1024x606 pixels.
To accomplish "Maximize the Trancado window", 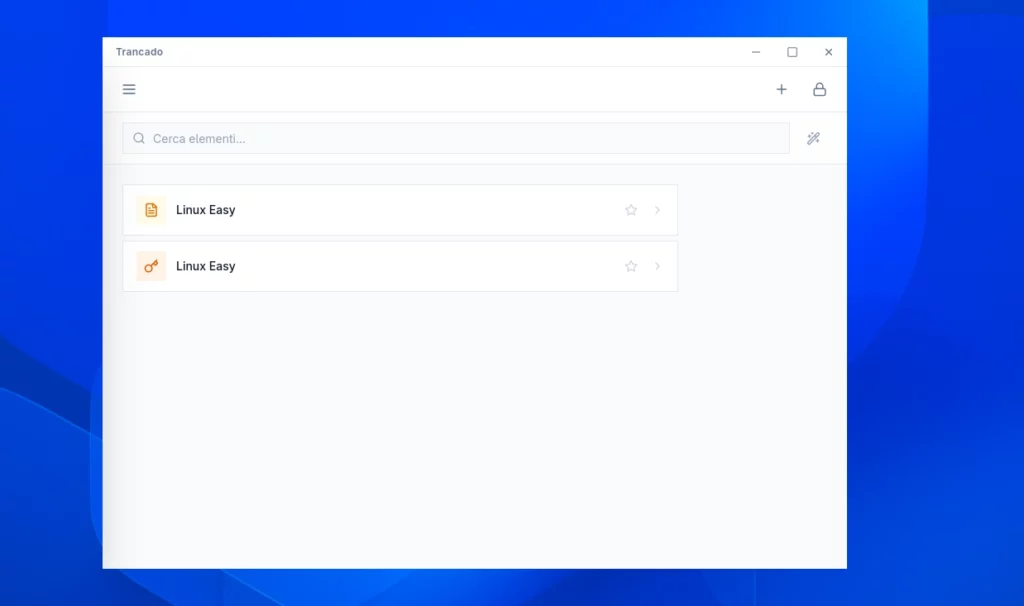I will coord(792,52).
